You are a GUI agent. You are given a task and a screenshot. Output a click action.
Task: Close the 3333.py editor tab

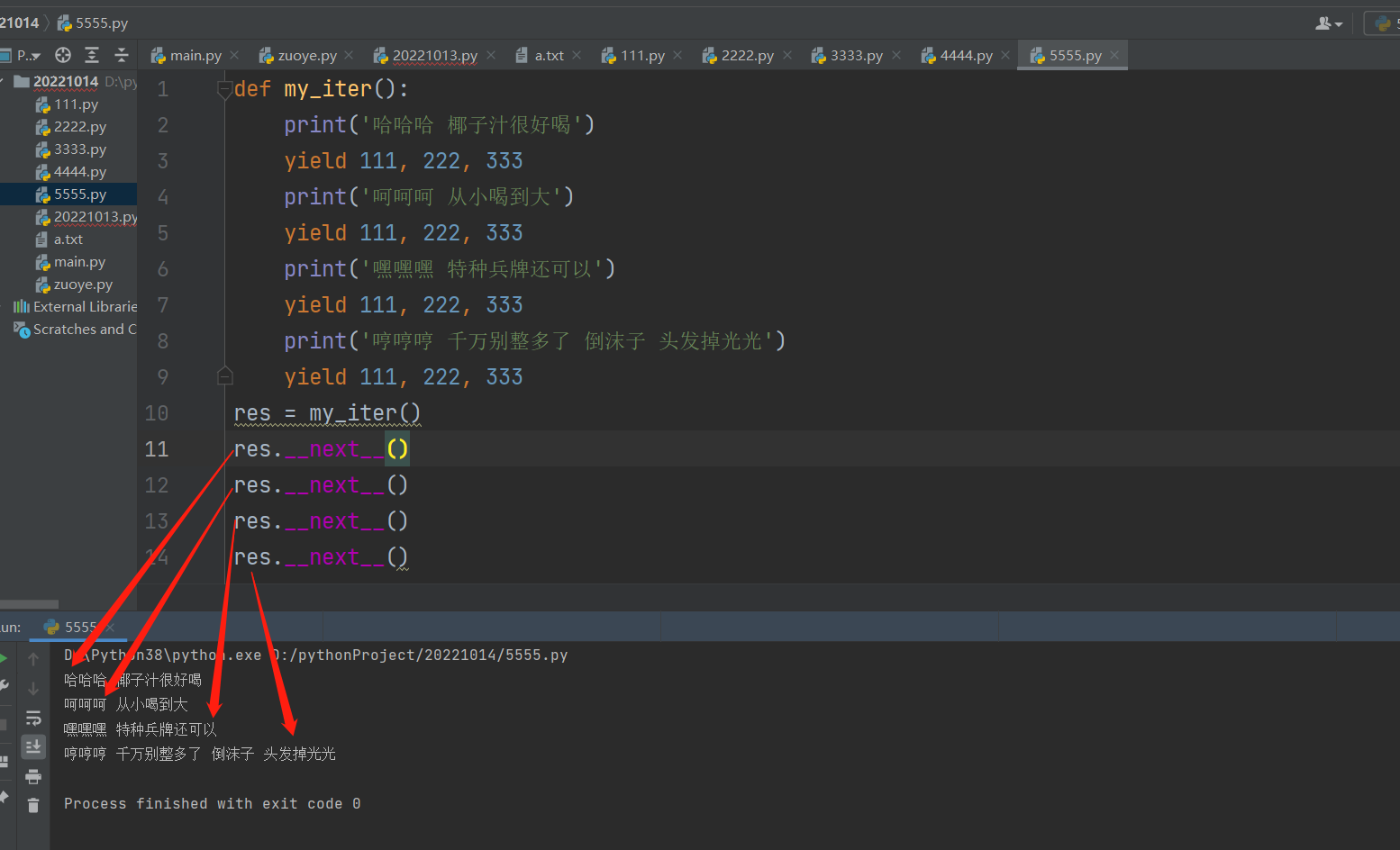tap(896, 55)
